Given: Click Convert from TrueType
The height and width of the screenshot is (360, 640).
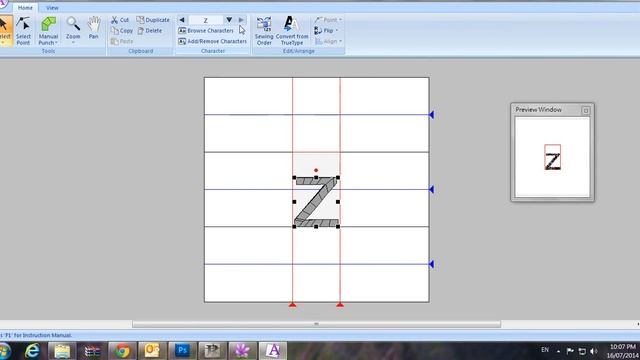Looking at the screenshot, I should click(x=292, y=31).
